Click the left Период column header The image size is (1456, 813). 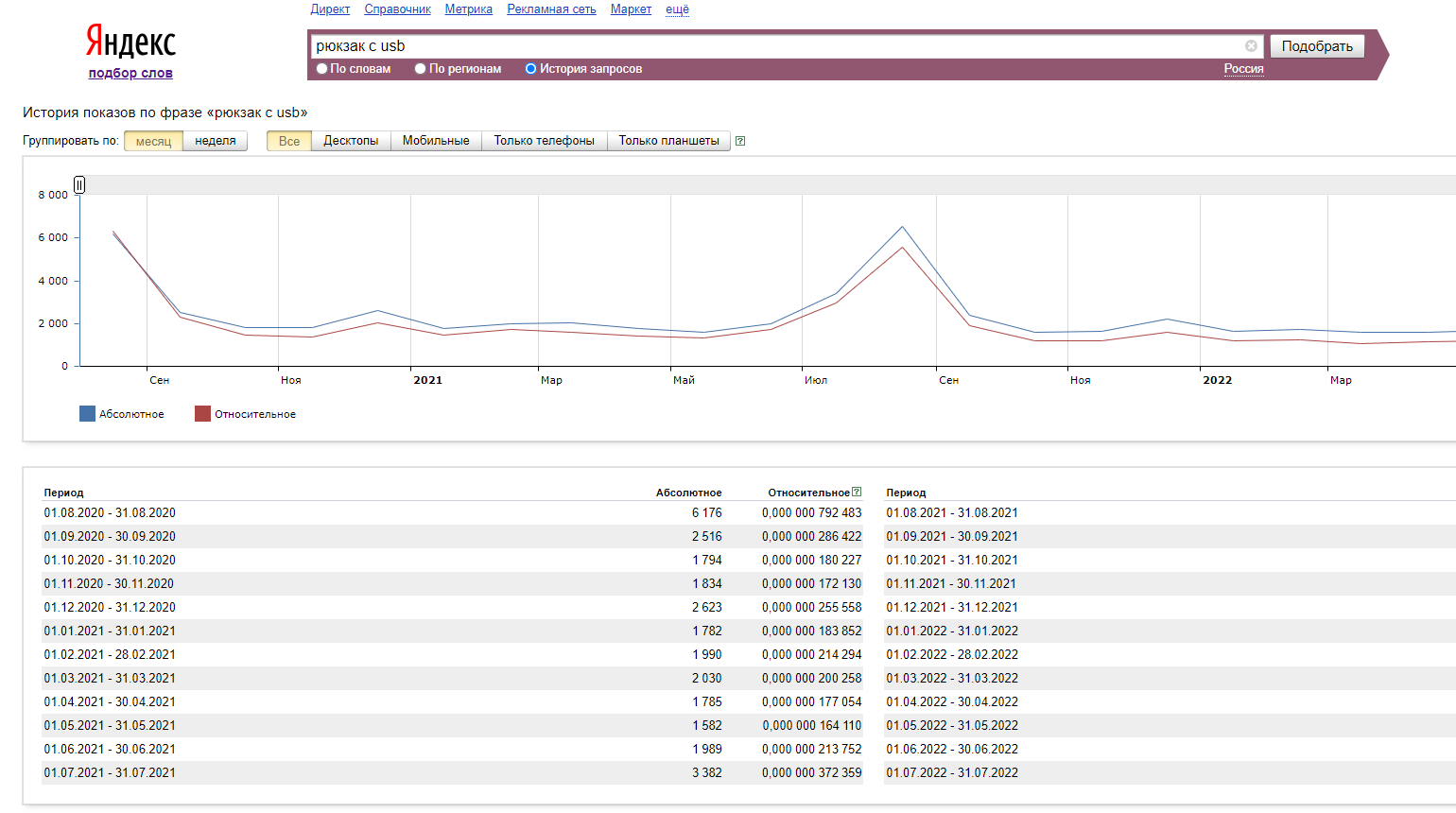pos(63,493)
